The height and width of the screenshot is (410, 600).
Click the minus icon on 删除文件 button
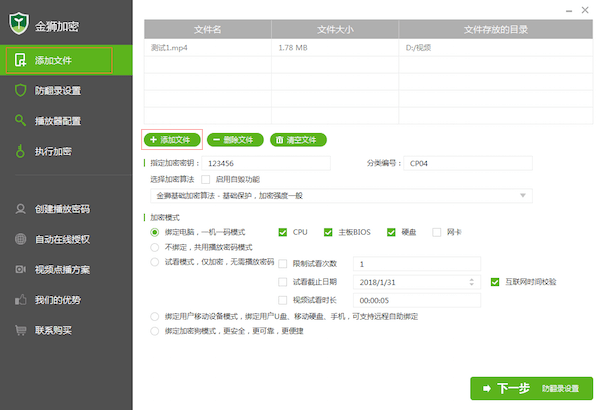click(216, 140)
